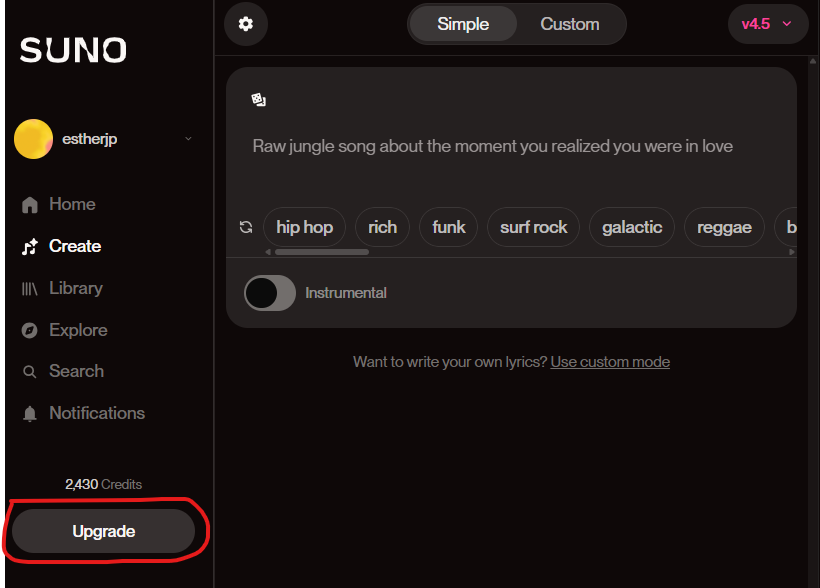820x588 pixels.
Task: Expand the estherjp account menu chevron
Action: point(188,139)
